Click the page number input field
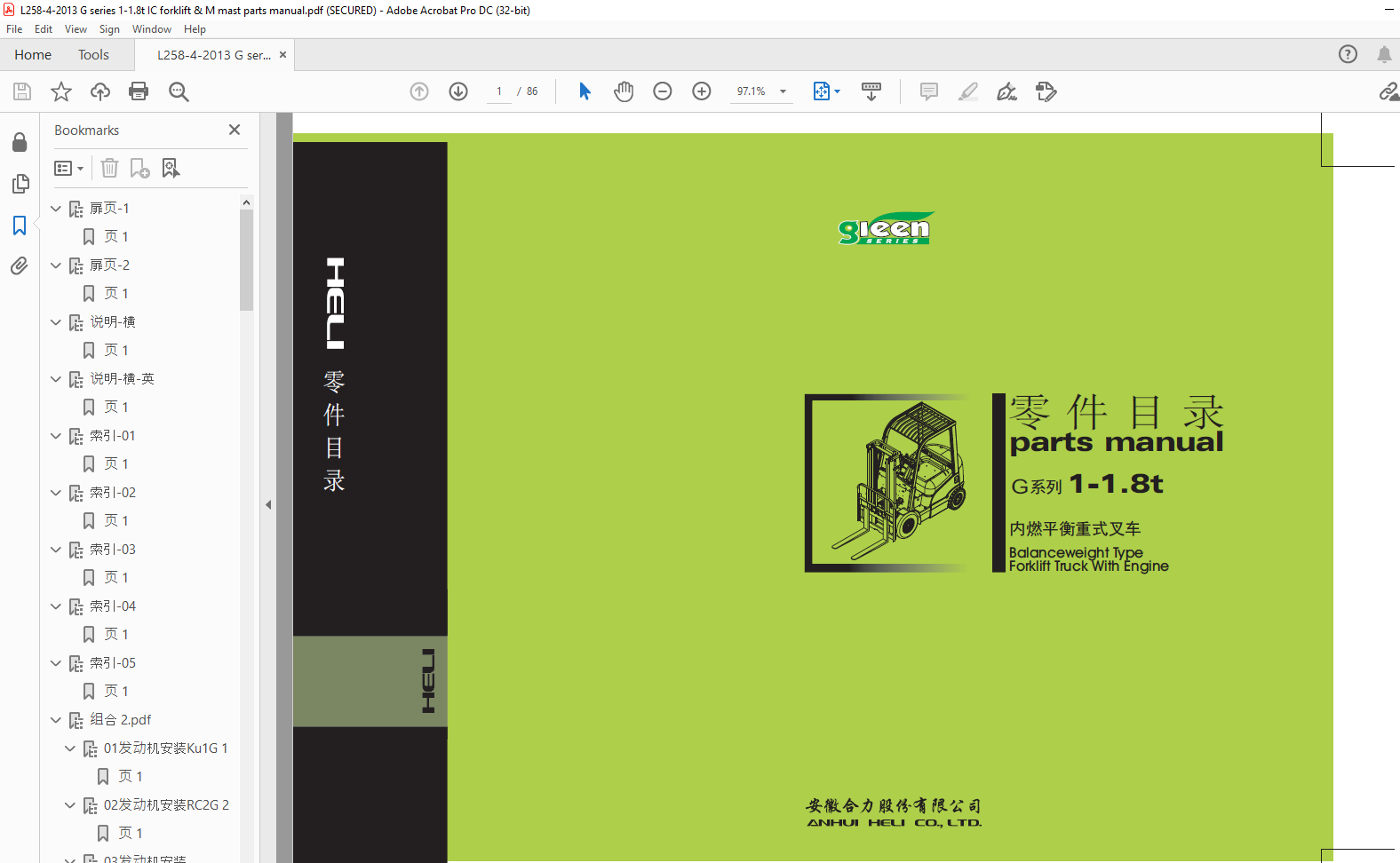Screen dimensions: 1400x863 tap(499, 91)
